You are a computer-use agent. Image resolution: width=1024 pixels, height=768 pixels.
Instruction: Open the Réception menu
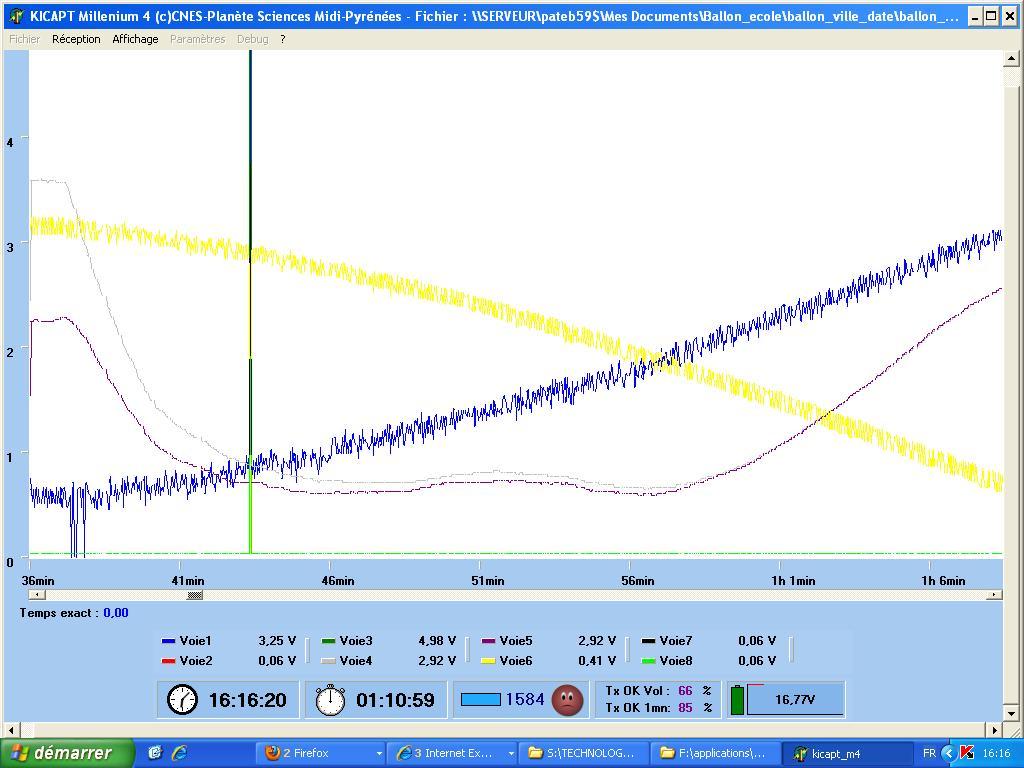(x=76, y=39)
